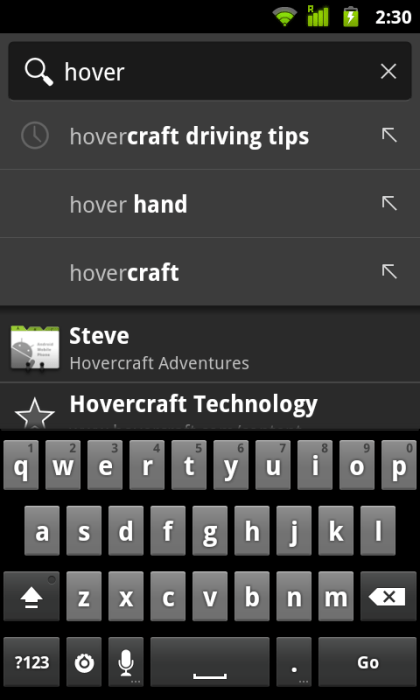Focus the search input field
This screenshot has height=700, width=420.
tap(210, 71)
